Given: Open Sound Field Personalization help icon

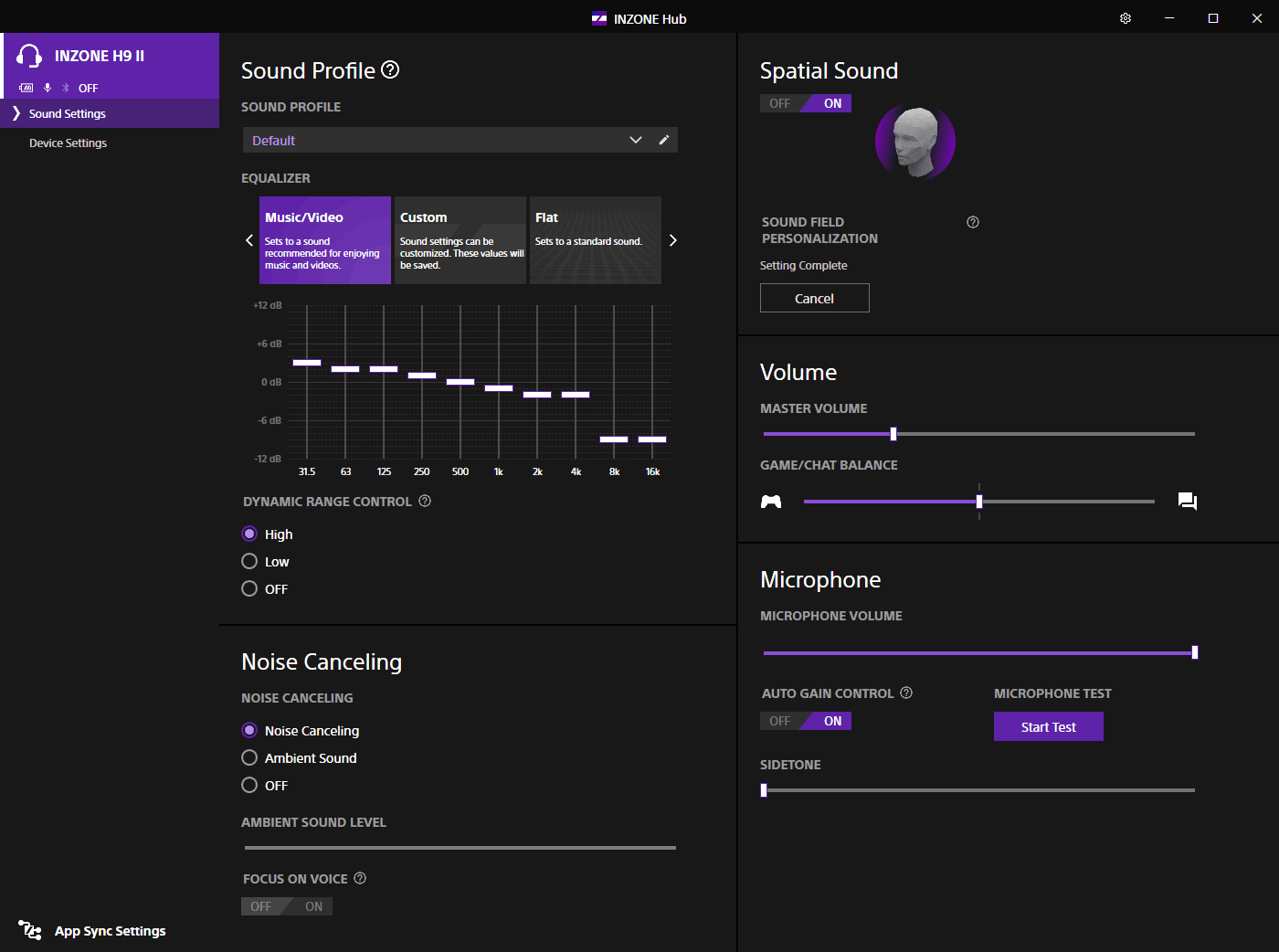Looking at the screenshot, I should 973,222.
